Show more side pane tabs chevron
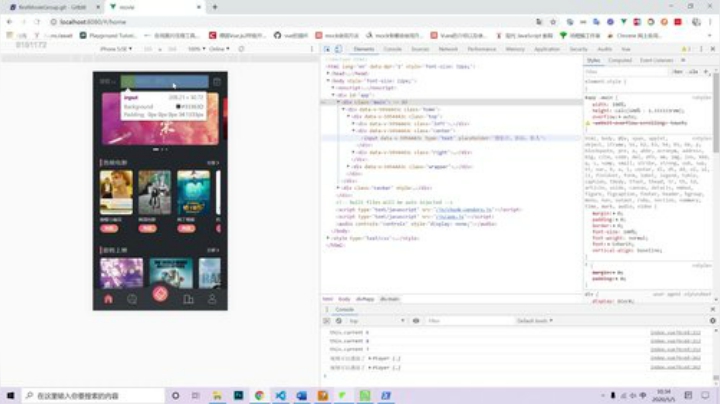 (x=683, y=60)
